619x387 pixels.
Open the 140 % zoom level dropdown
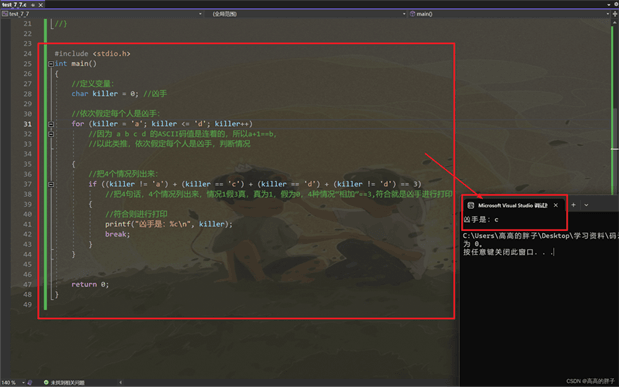[x=13, y=382]
